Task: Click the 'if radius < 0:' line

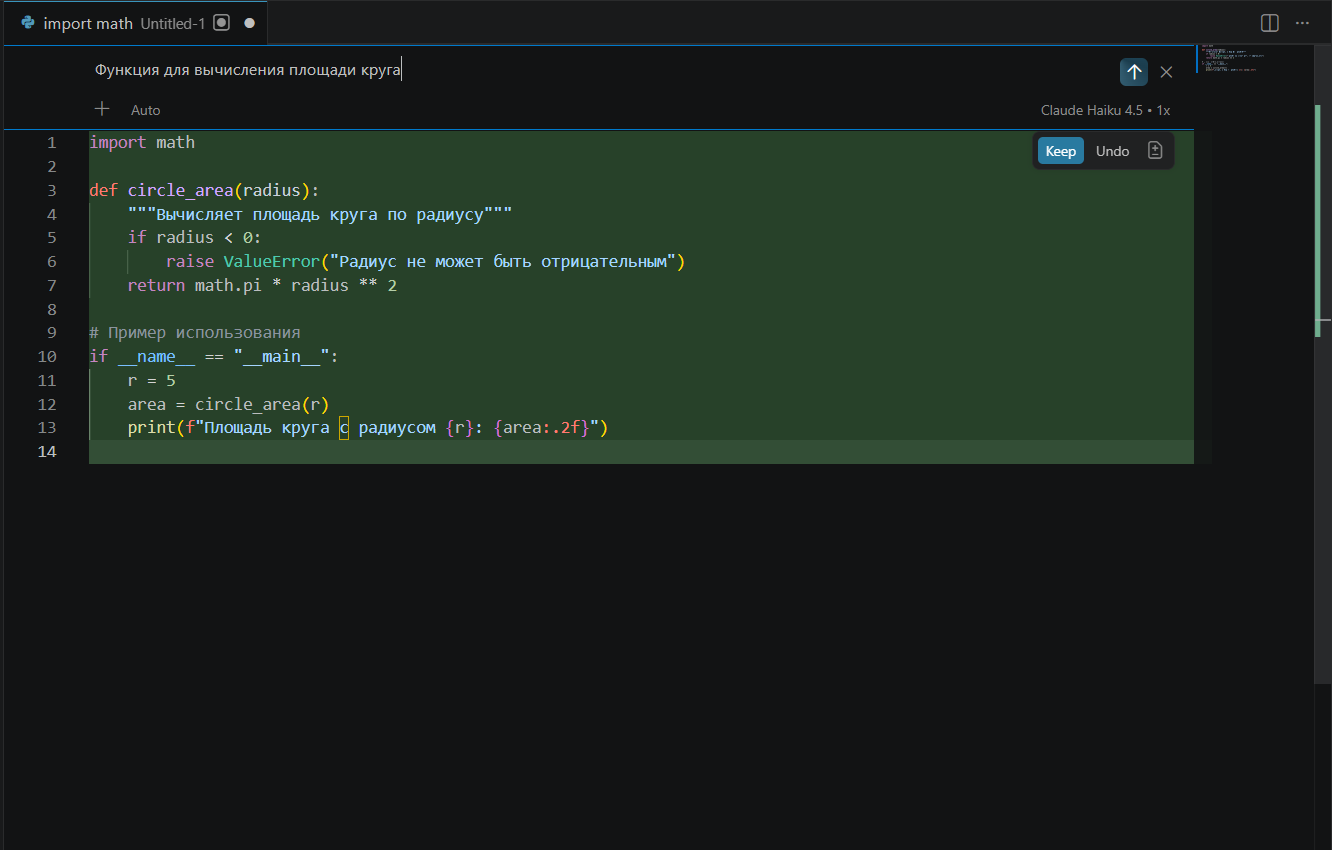Action: (194, 238)
